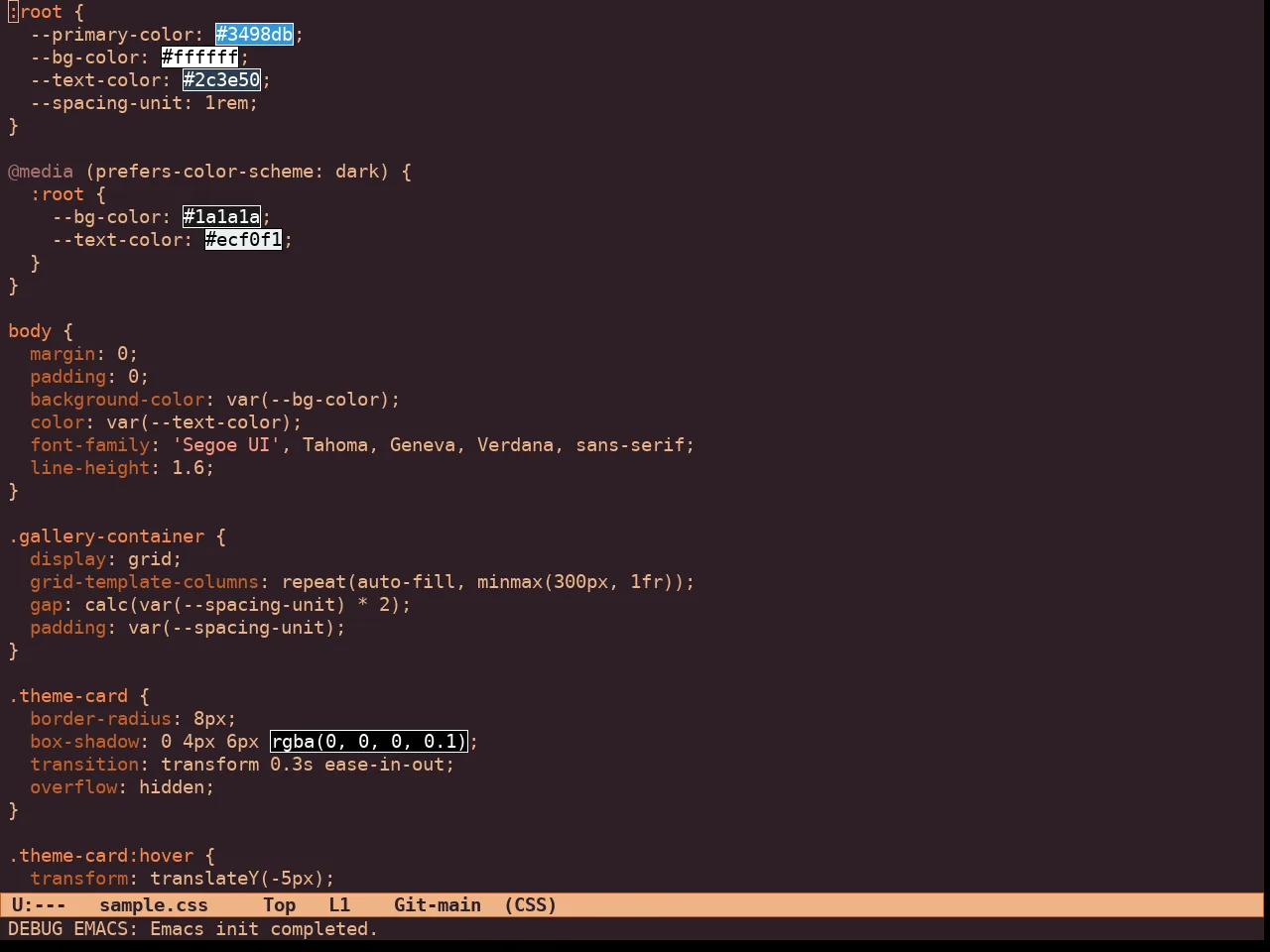The height and width of the screenshot is (952, 1270).
Task: Click the #ffffff color value
Action: pos(199,57)
